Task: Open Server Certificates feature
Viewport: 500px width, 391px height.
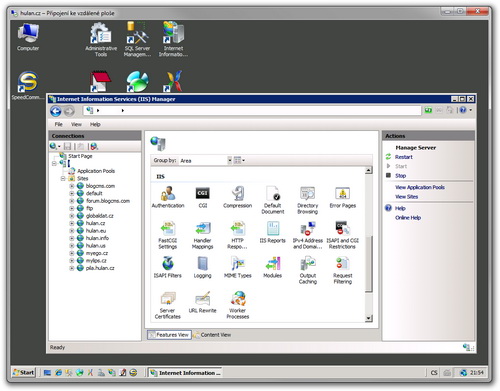Action: tap(168, 305)
